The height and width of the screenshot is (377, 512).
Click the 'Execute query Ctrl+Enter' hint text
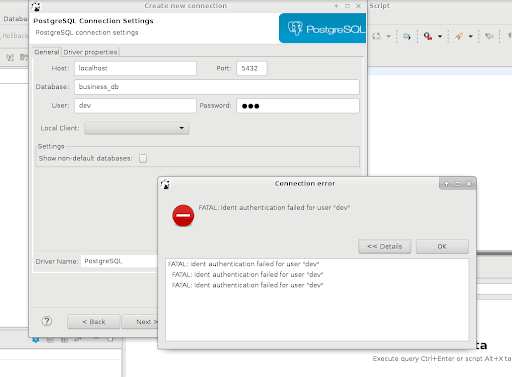442,359
